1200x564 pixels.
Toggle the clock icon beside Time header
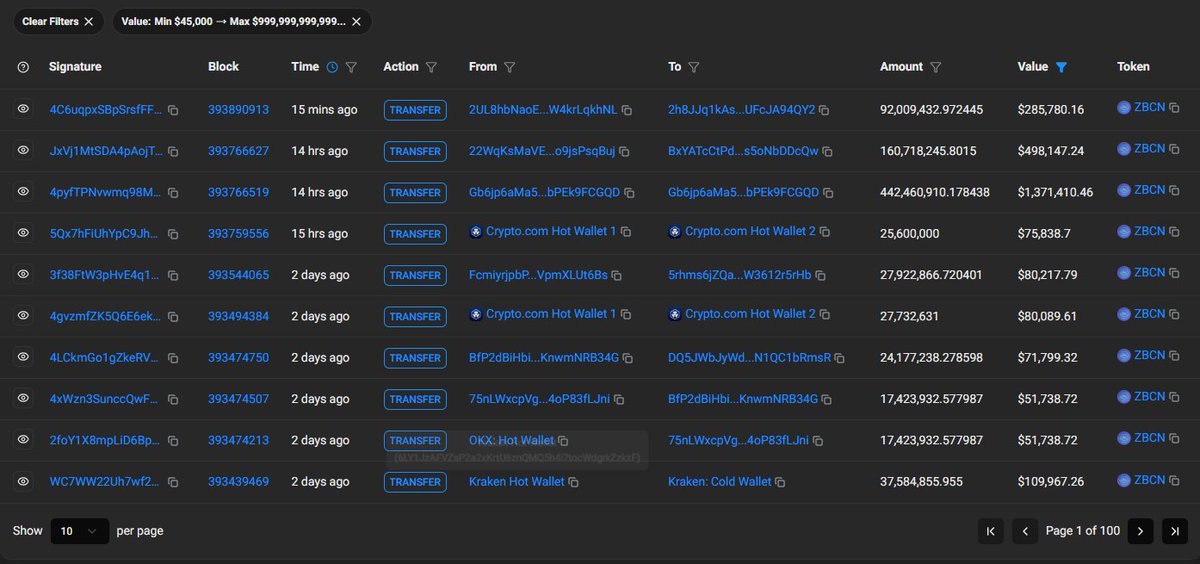(x=332, y=67)
